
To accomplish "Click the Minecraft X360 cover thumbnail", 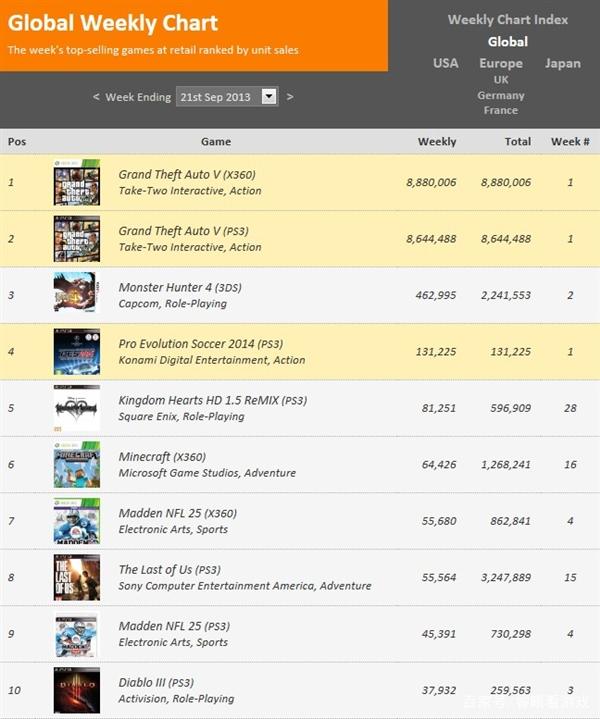I will [x=76, y=464].
